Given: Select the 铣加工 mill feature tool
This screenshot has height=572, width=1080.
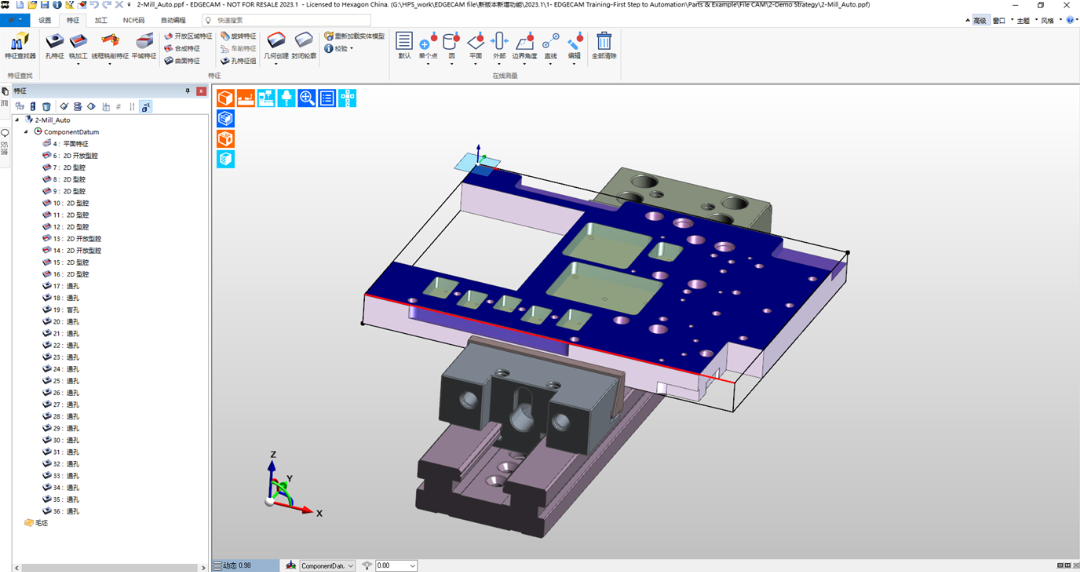Looking at the screenshot, I should [78, 44].
